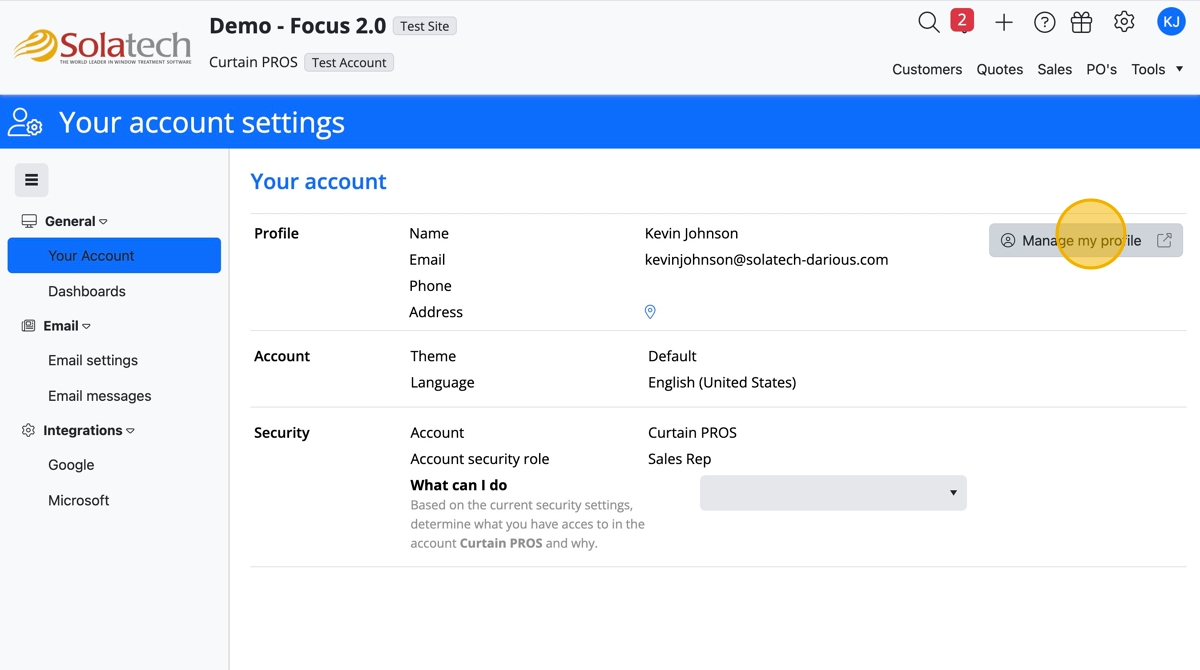Viewport: 1200px width, 670px height.
Task: Go to the Quotes menu
Action: (x=1000, y=69)
